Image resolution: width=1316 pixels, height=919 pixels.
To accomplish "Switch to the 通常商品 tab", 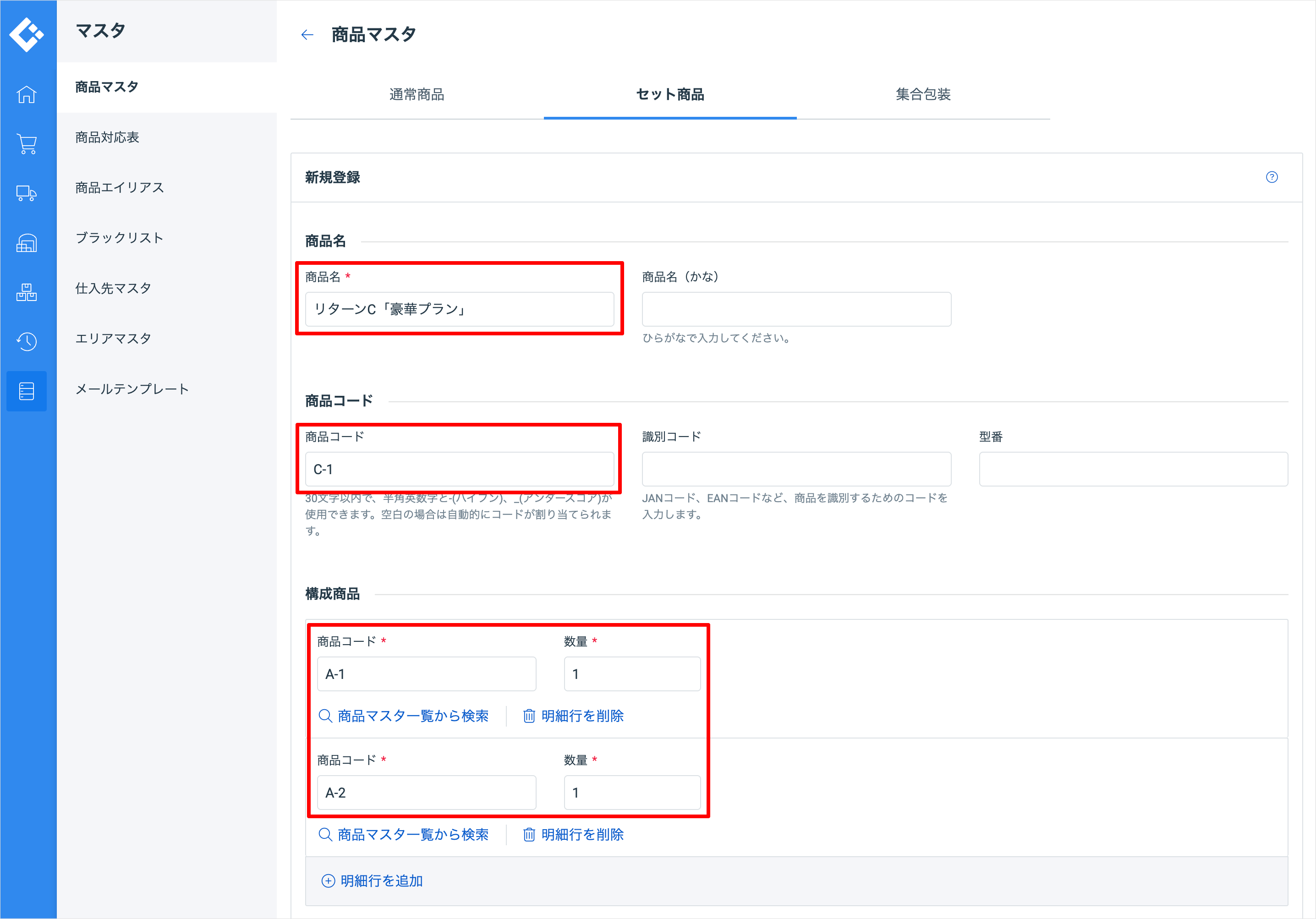I will pyautogui.click(x=417, y=94).
